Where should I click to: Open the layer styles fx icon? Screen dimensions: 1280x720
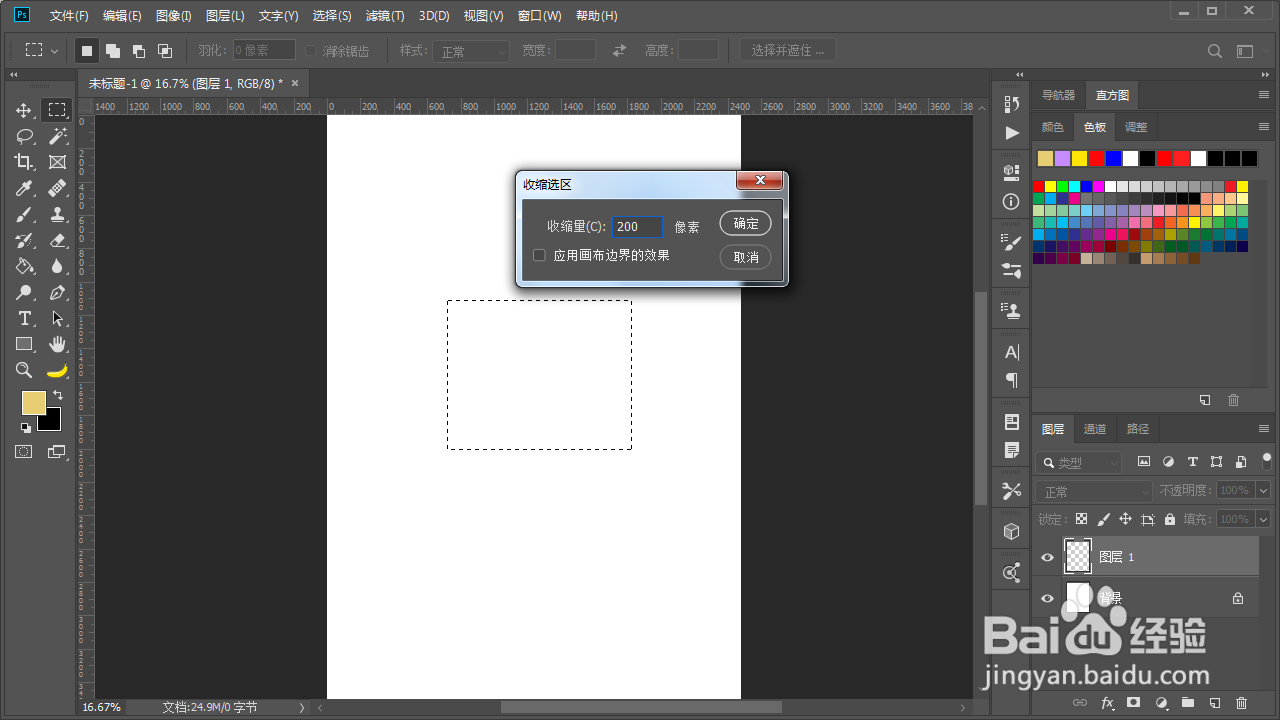click(x=1107, y=703)
